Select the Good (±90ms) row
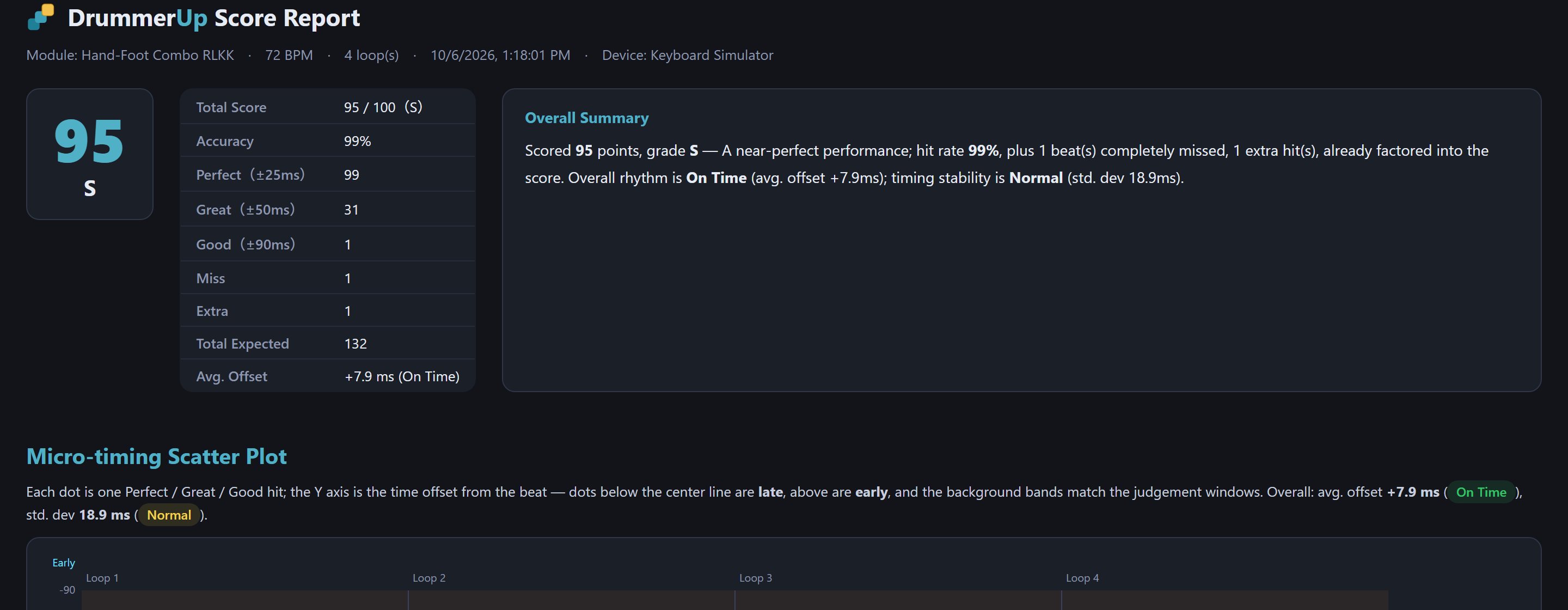 [327, 244]
